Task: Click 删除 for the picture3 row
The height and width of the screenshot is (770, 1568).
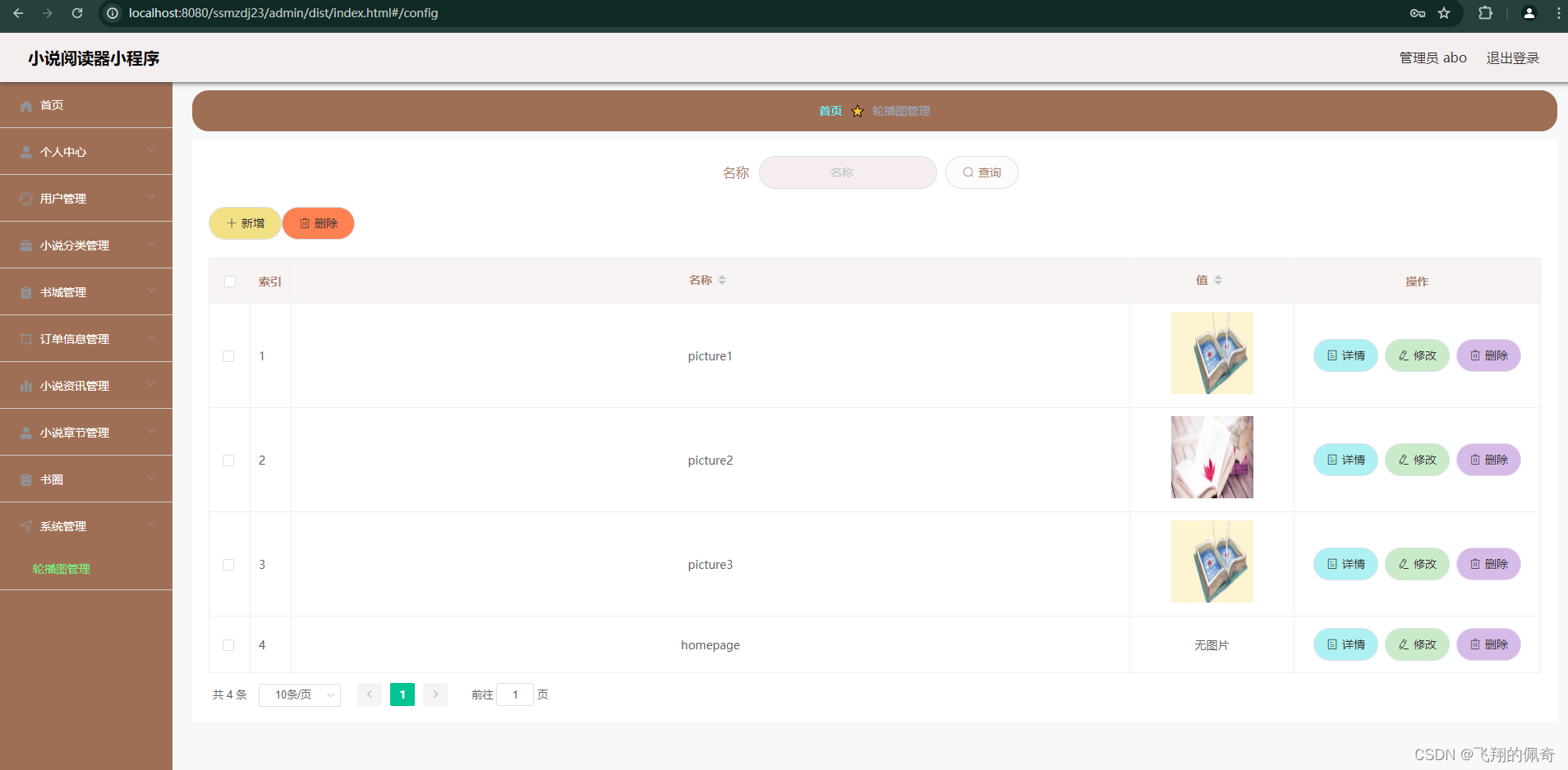Action: pyautogui.click(x=1488, y=564)
